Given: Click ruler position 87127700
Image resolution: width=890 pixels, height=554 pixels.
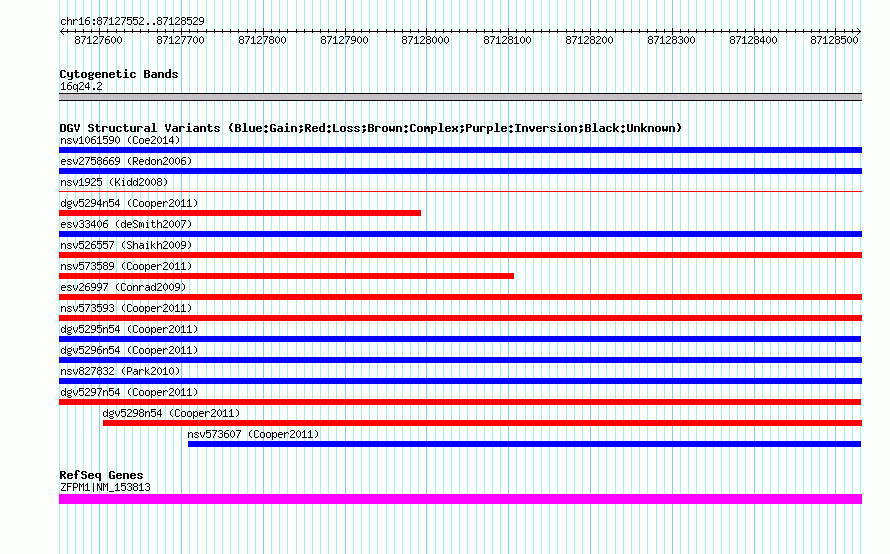Looking at the screenshot, I should click(180, 40).
